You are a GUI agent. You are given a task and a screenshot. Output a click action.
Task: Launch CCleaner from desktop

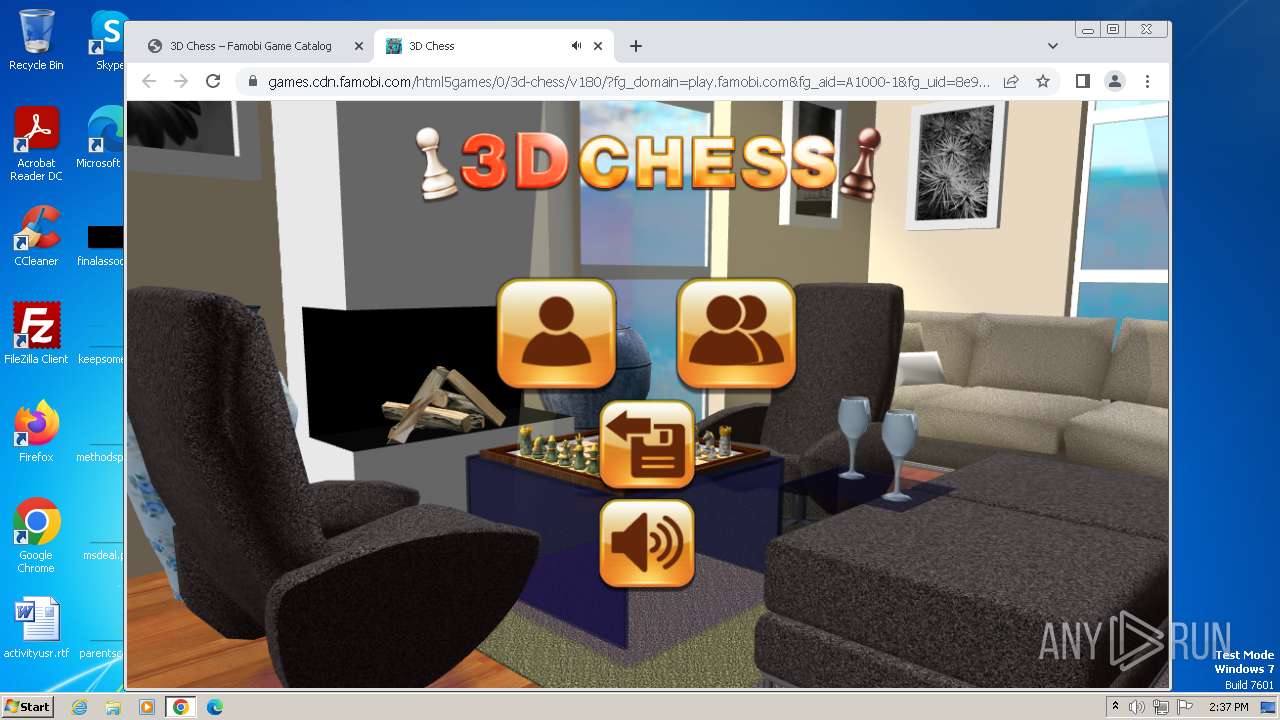coord(36,236)
